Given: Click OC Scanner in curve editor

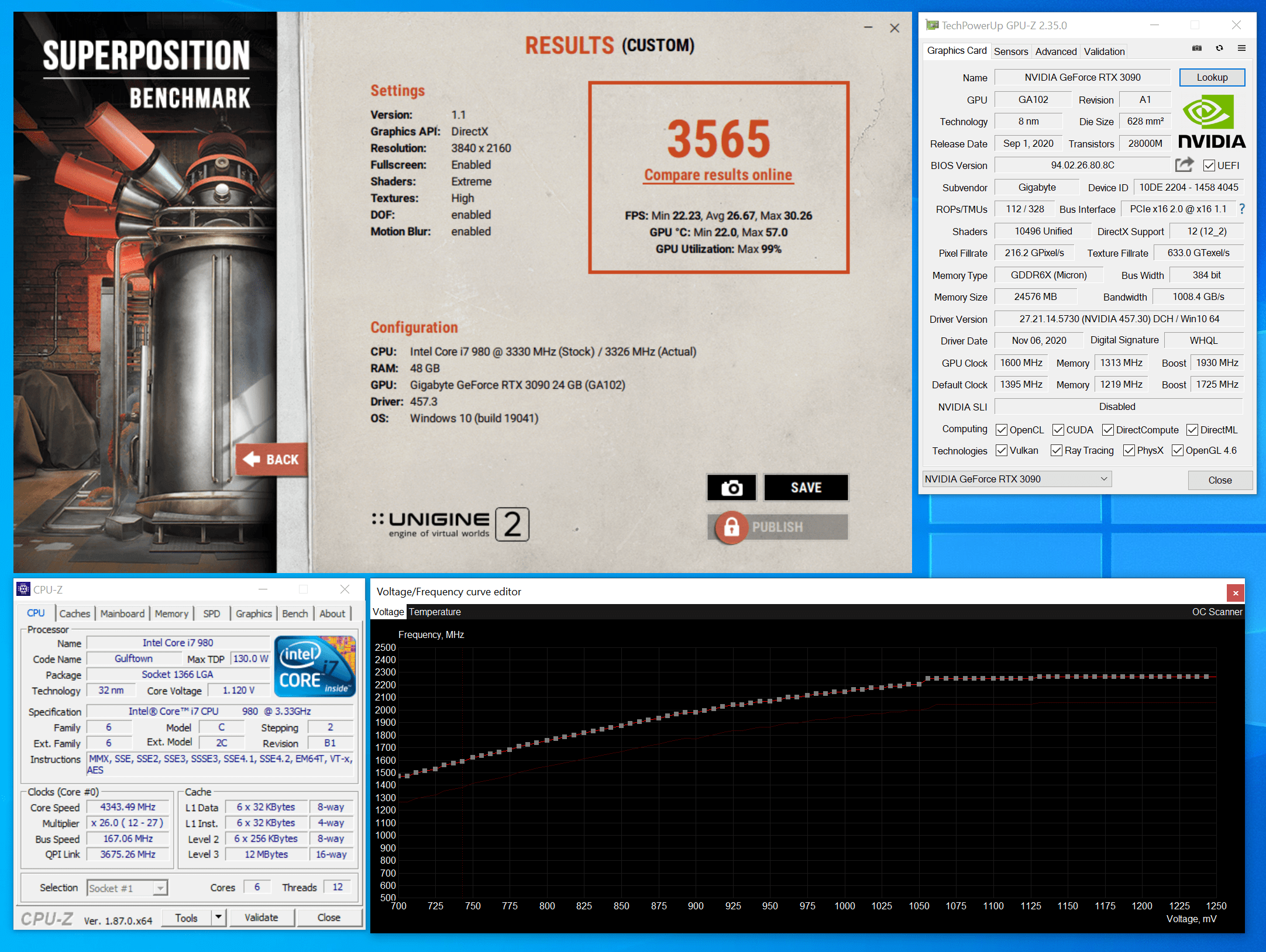Looking at the screenshot, I should tap(1217, 612).
